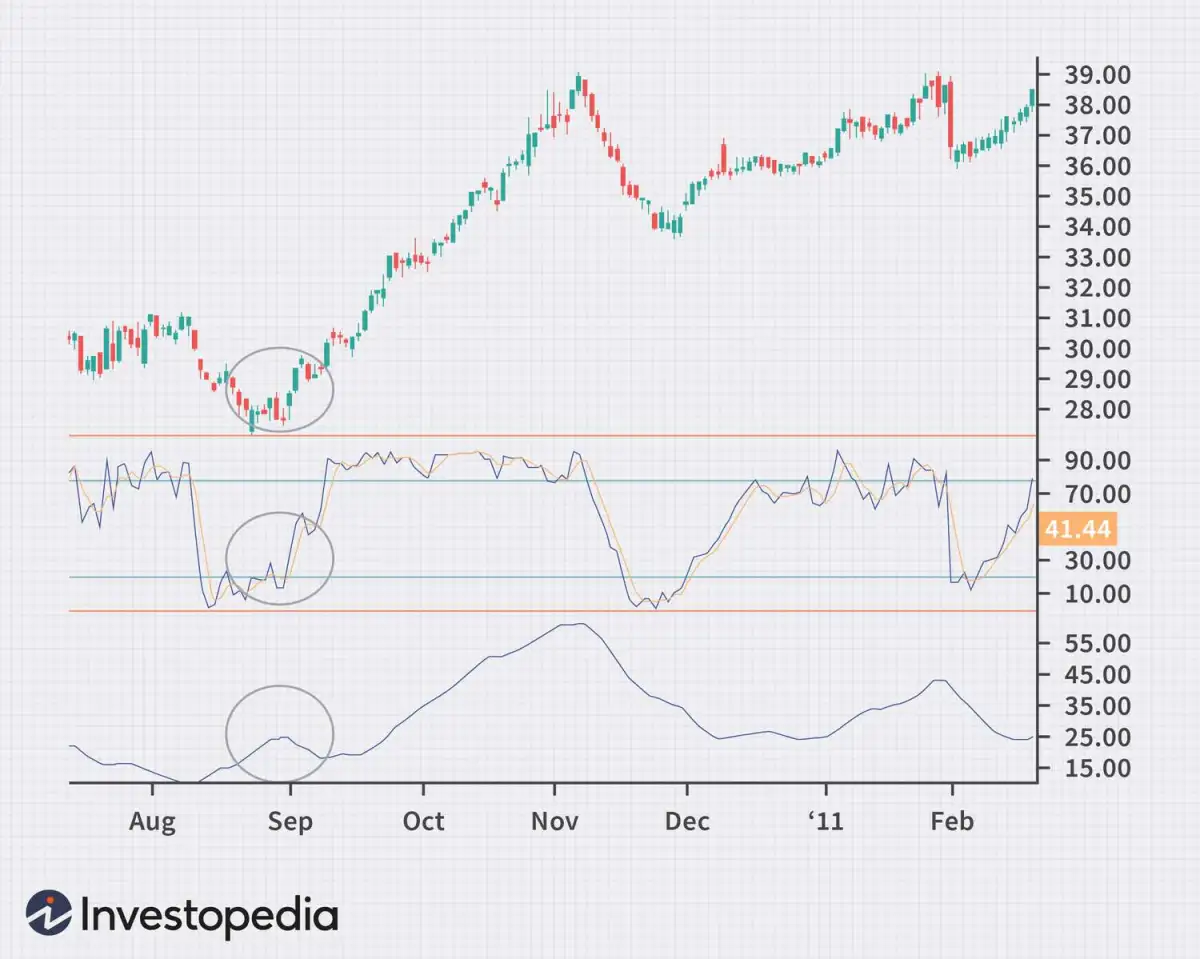Select the 37.00 price axis label
The width and height of the screenshot is (1200, 959).
[x=1097, y=136]
